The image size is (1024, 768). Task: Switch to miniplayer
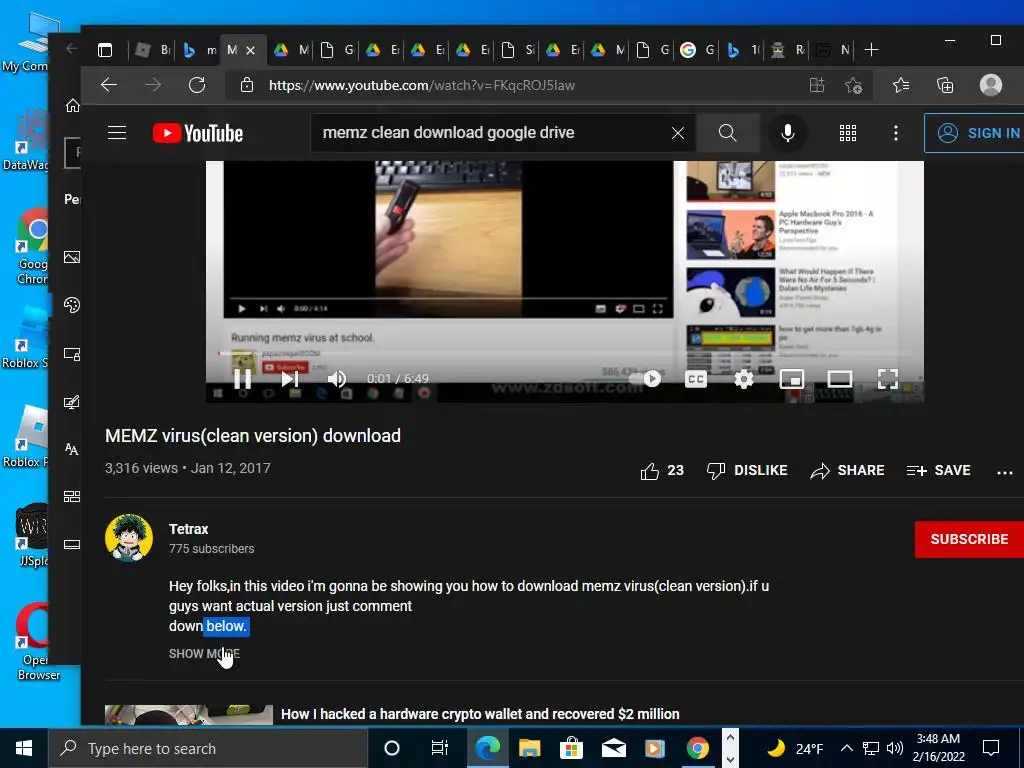792,379
